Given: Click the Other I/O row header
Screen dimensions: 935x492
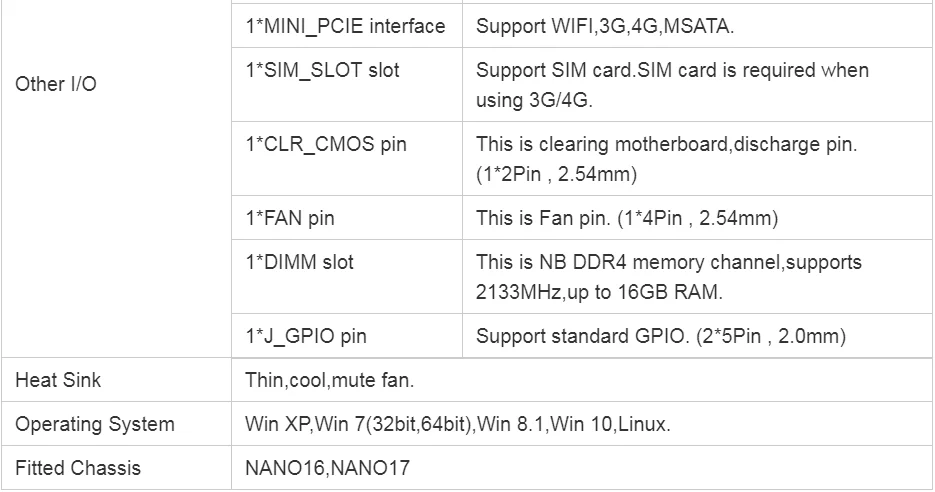Looking at the screenshot, I should (x=56, y=84).
